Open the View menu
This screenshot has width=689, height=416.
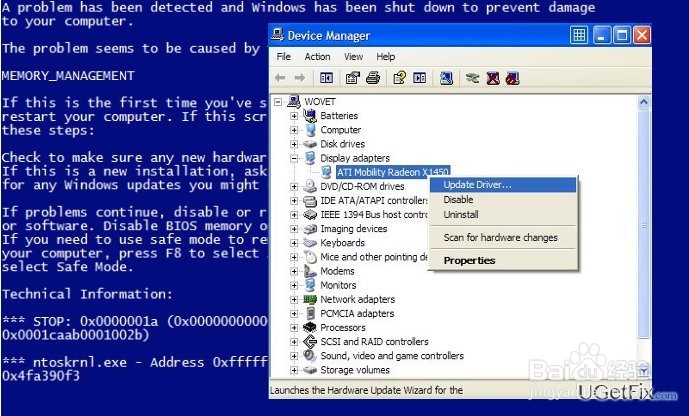pos(353,57)
